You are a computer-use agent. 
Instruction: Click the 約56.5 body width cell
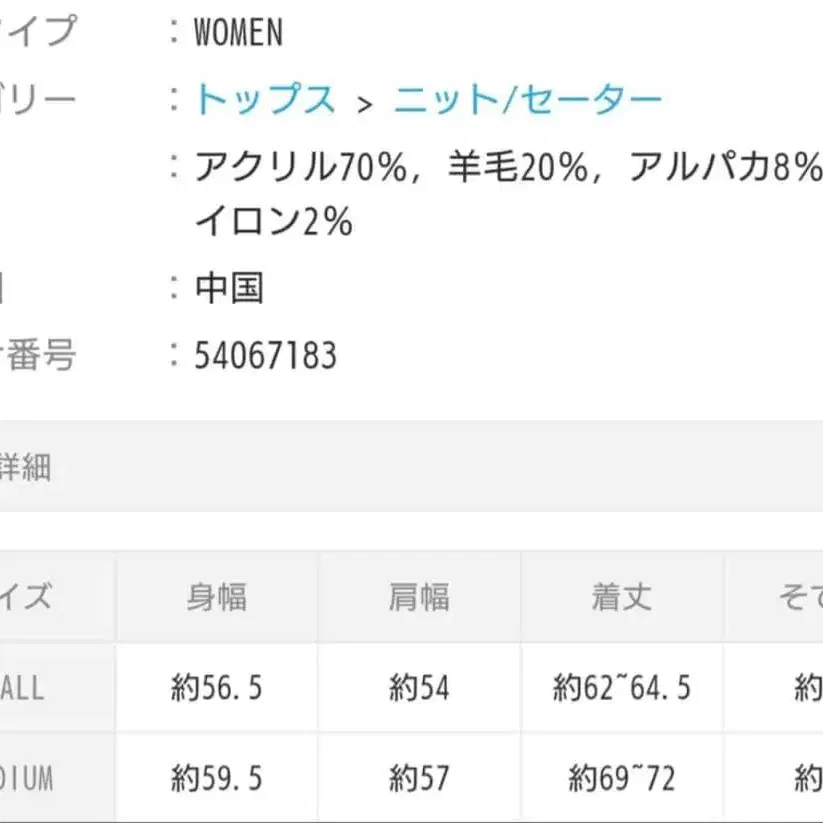(217, 688)
